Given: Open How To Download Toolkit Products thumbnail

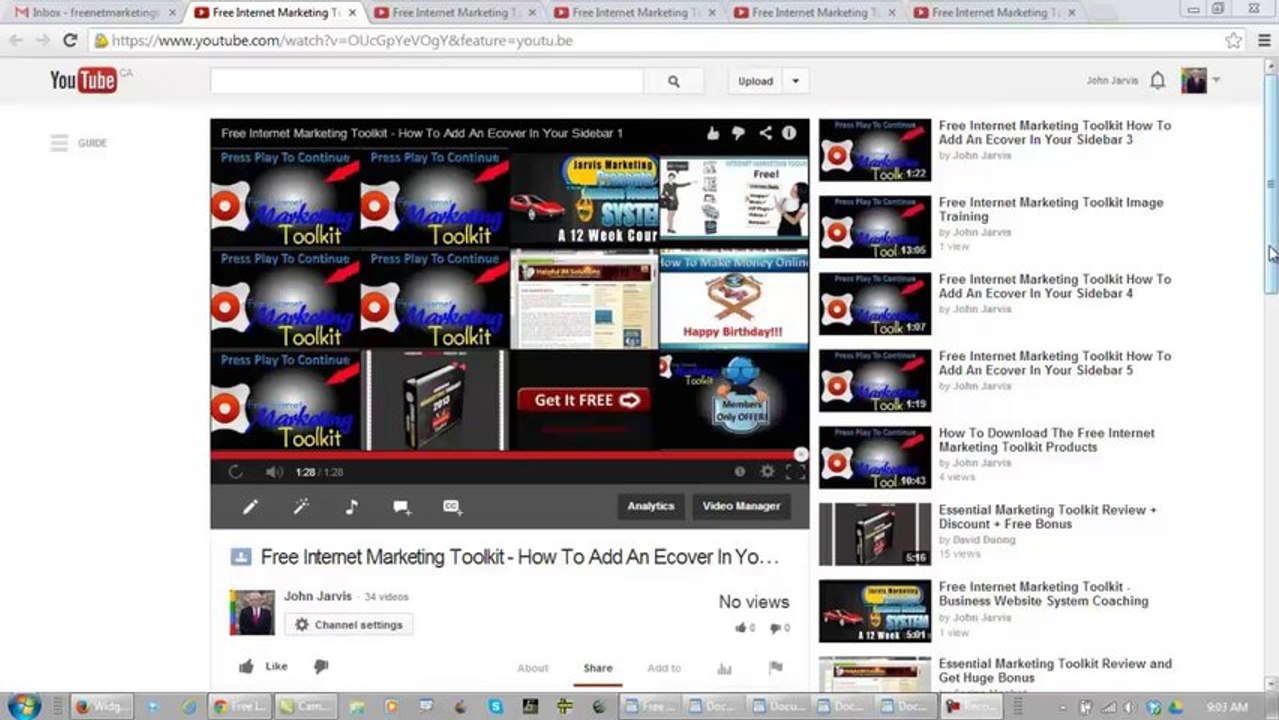Looking at the screenshot, I should point(875,458).
